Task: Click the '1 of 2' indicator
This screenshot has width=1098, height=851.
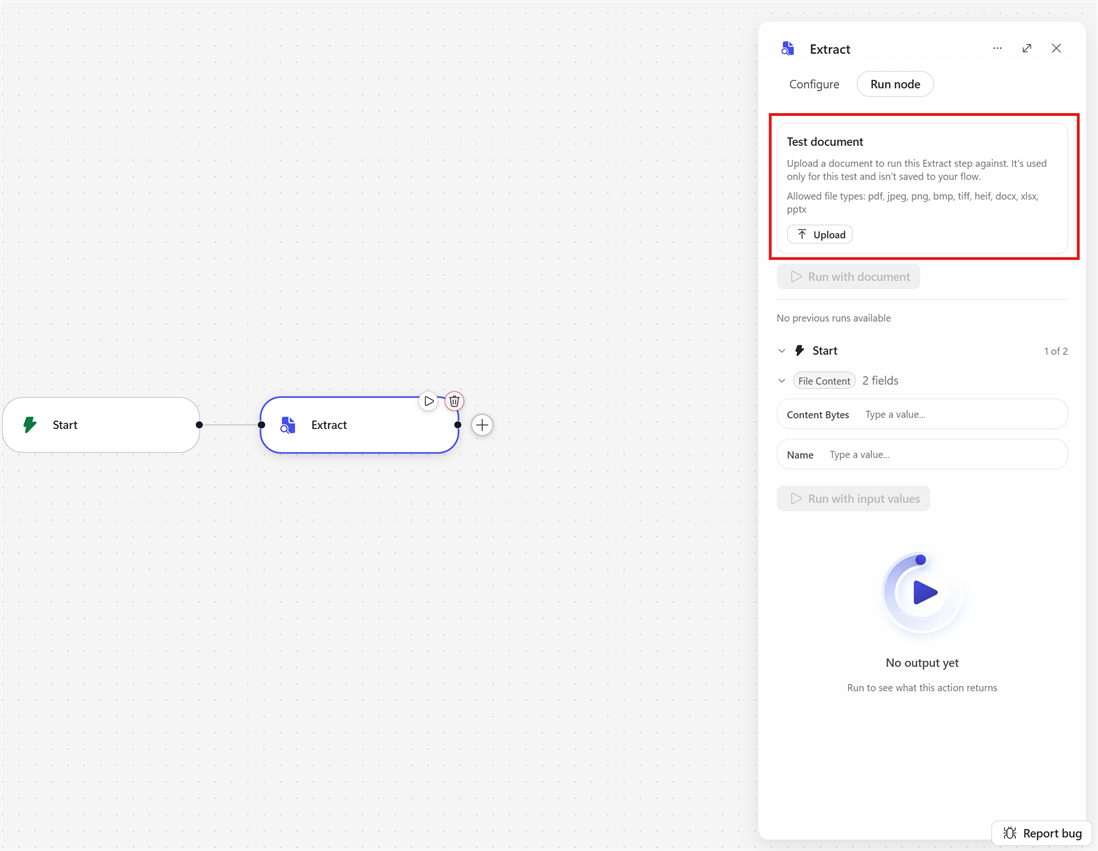Action: point(1055,351)
